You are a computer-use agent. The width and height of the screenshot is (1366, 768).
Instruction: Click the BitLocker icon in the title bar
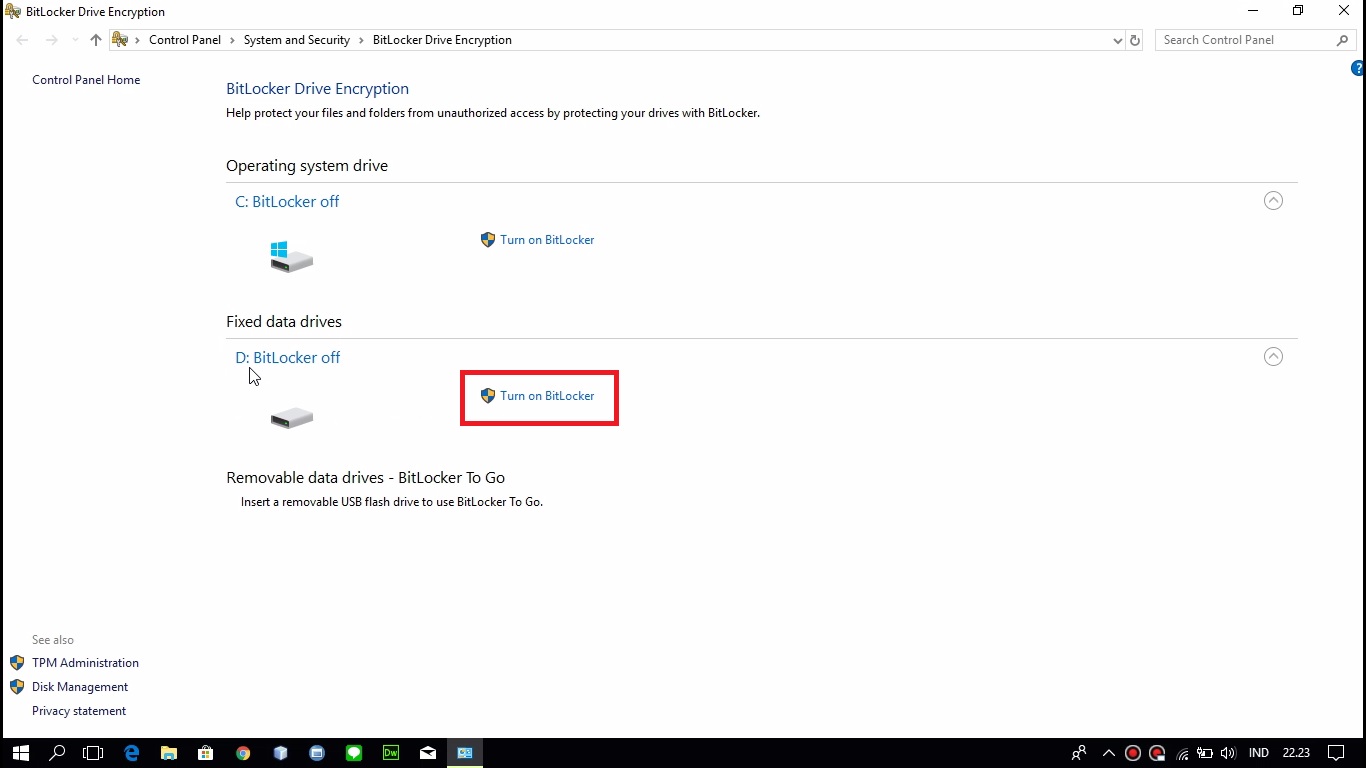click(12, 11)
